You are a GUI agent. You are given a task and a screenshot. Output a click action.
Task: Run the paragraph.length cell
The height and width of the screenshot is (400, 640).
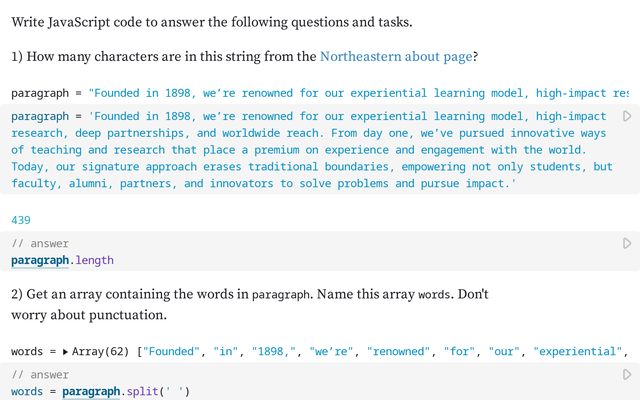coord(627,243)
